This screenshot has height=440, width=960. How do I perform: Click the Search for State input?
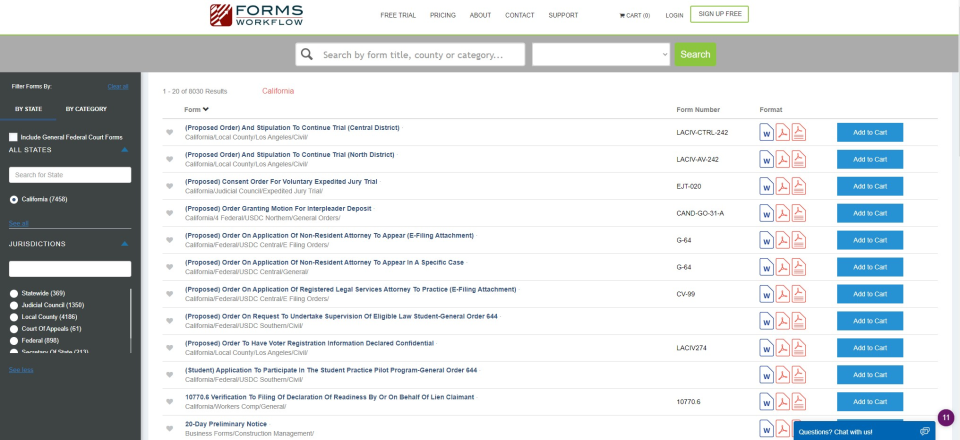[70, 175]
